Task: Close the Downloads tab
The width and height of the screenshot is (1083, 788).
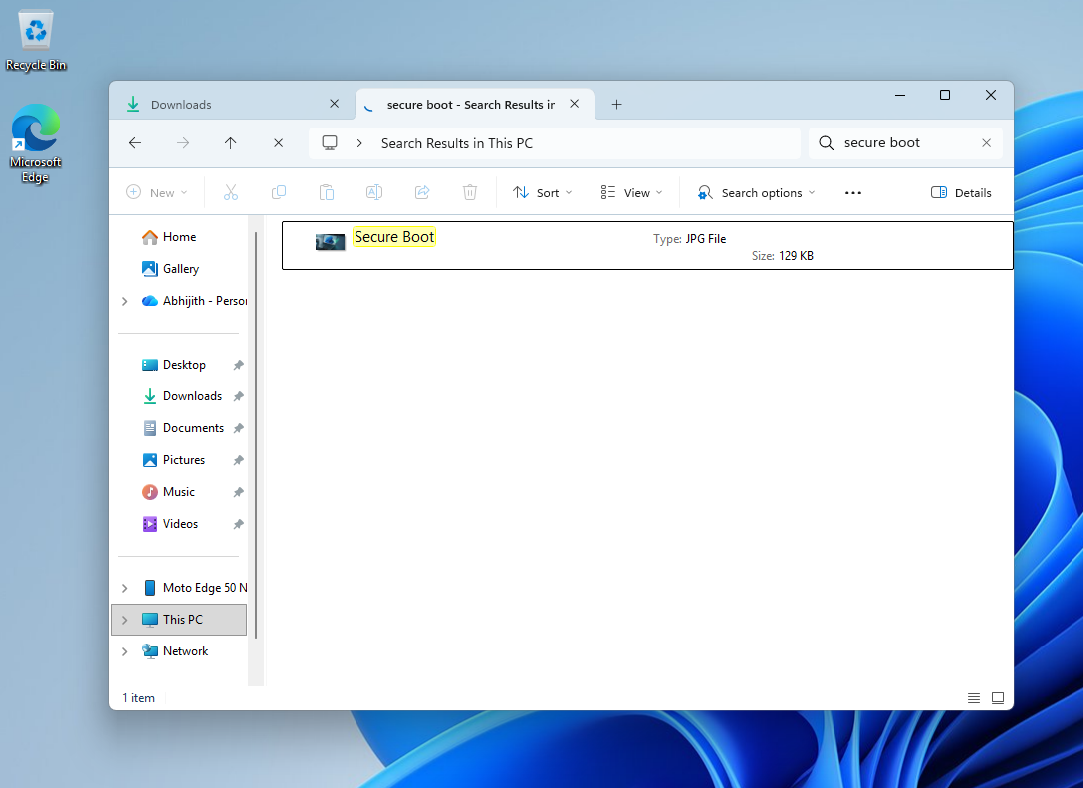Action: pyautogui.click(x=334, y=104)
